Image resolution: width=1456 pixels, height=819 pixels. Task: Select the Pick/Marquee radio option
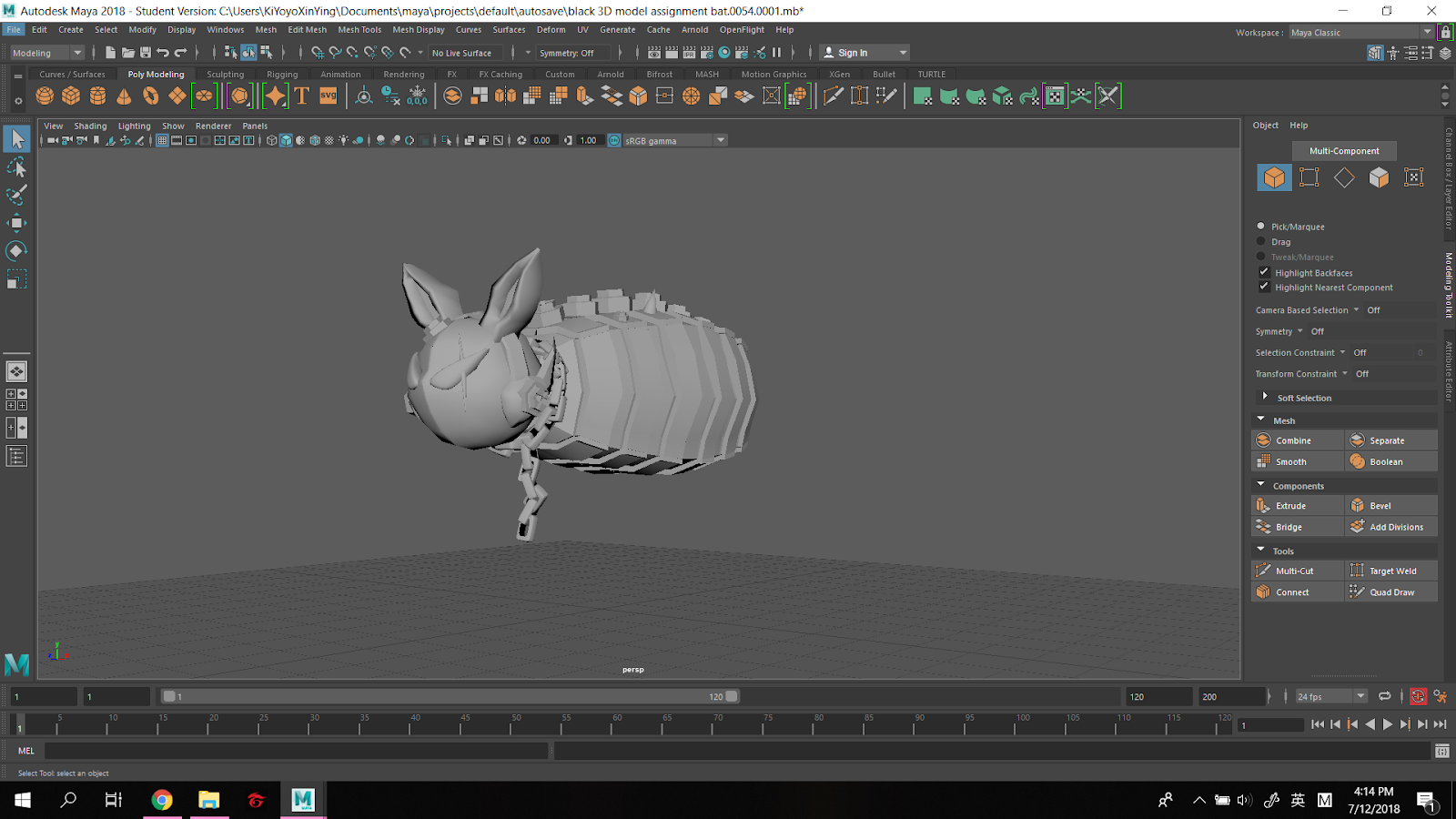1261,226
